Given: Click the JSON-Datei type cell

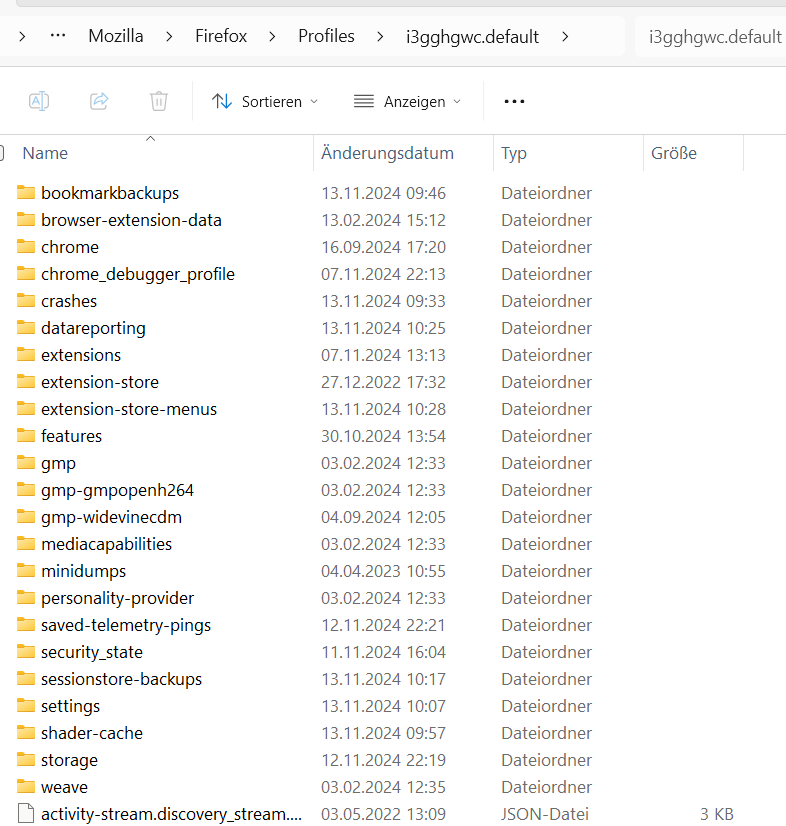Looking at the screenshot, I should 545,814.
